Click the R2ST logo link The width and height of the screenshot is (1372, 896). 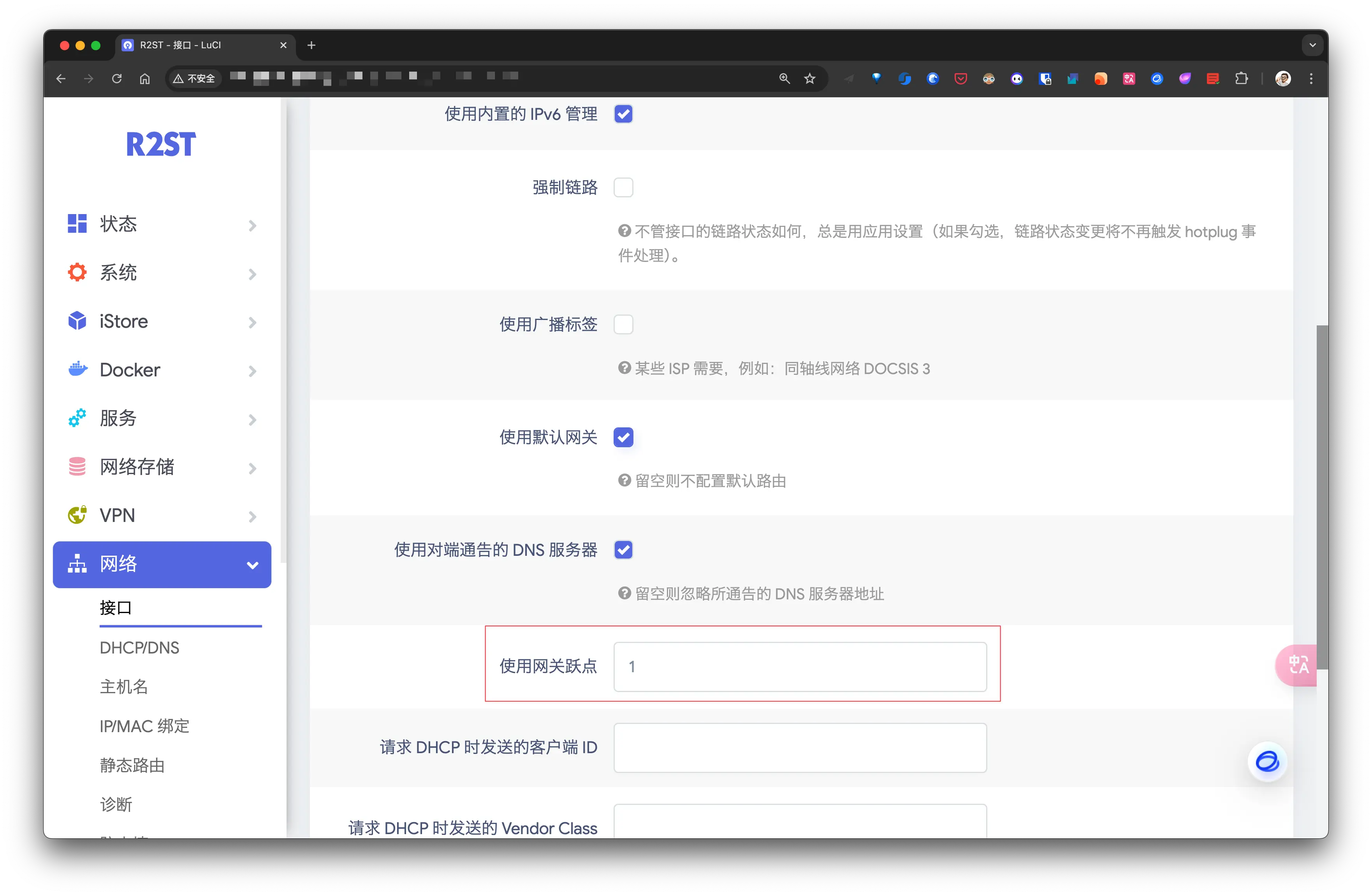(x=161, y=144)
